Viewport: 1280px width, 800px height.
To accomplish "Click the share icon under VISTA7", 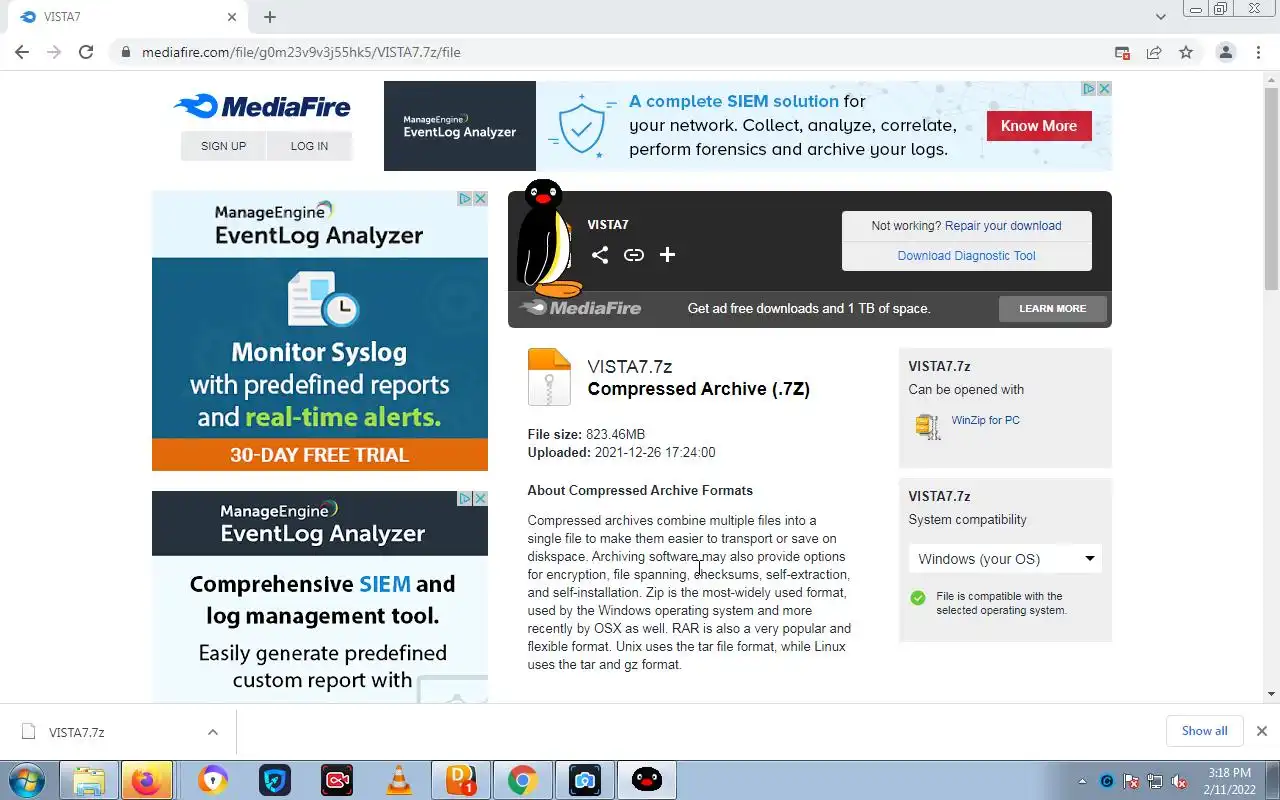I will (599, 255).
